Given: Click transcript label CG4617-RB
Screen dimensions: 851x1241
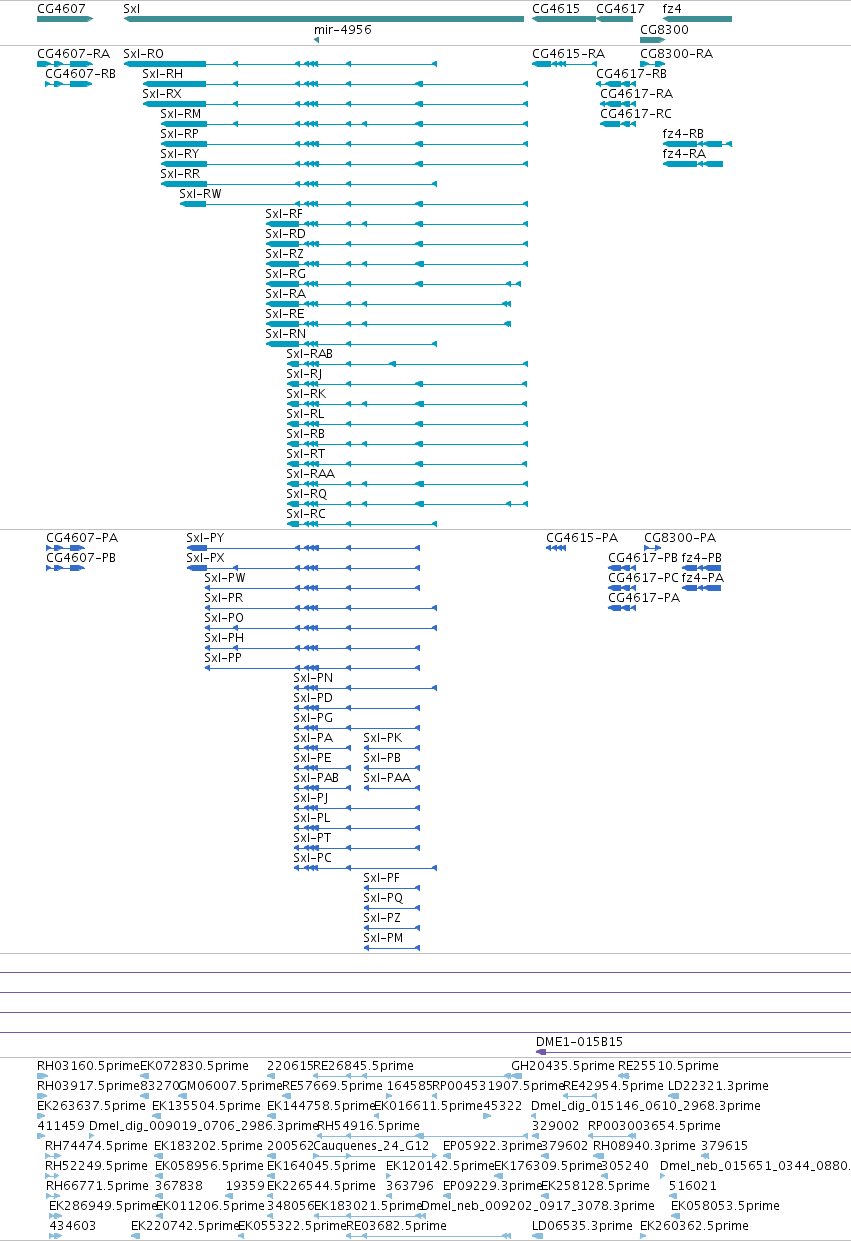Looking at the screenshot, I should [x=631, y=74].
